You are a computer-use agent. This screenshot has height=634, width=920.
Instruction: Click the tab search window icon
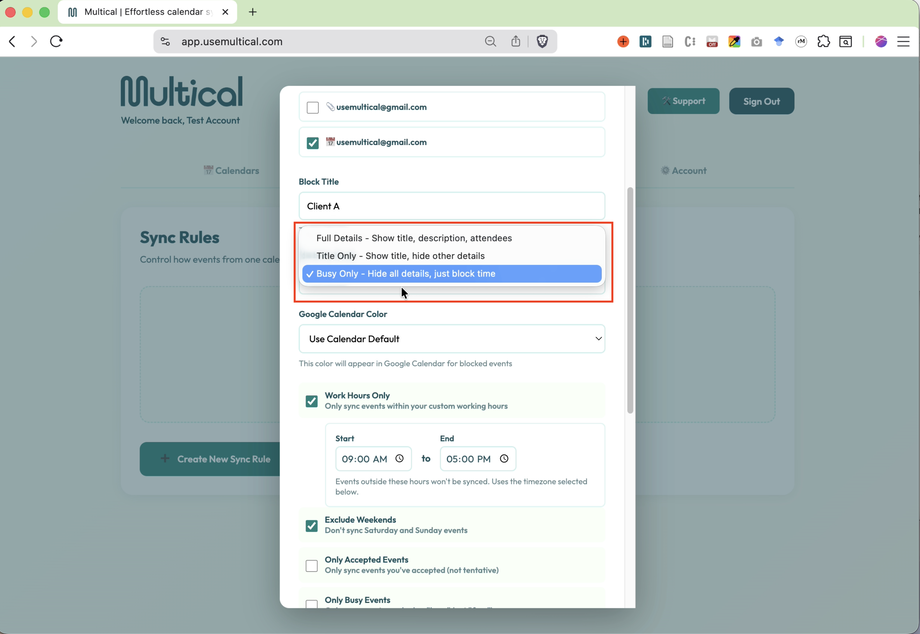click(x=845, y=42)
